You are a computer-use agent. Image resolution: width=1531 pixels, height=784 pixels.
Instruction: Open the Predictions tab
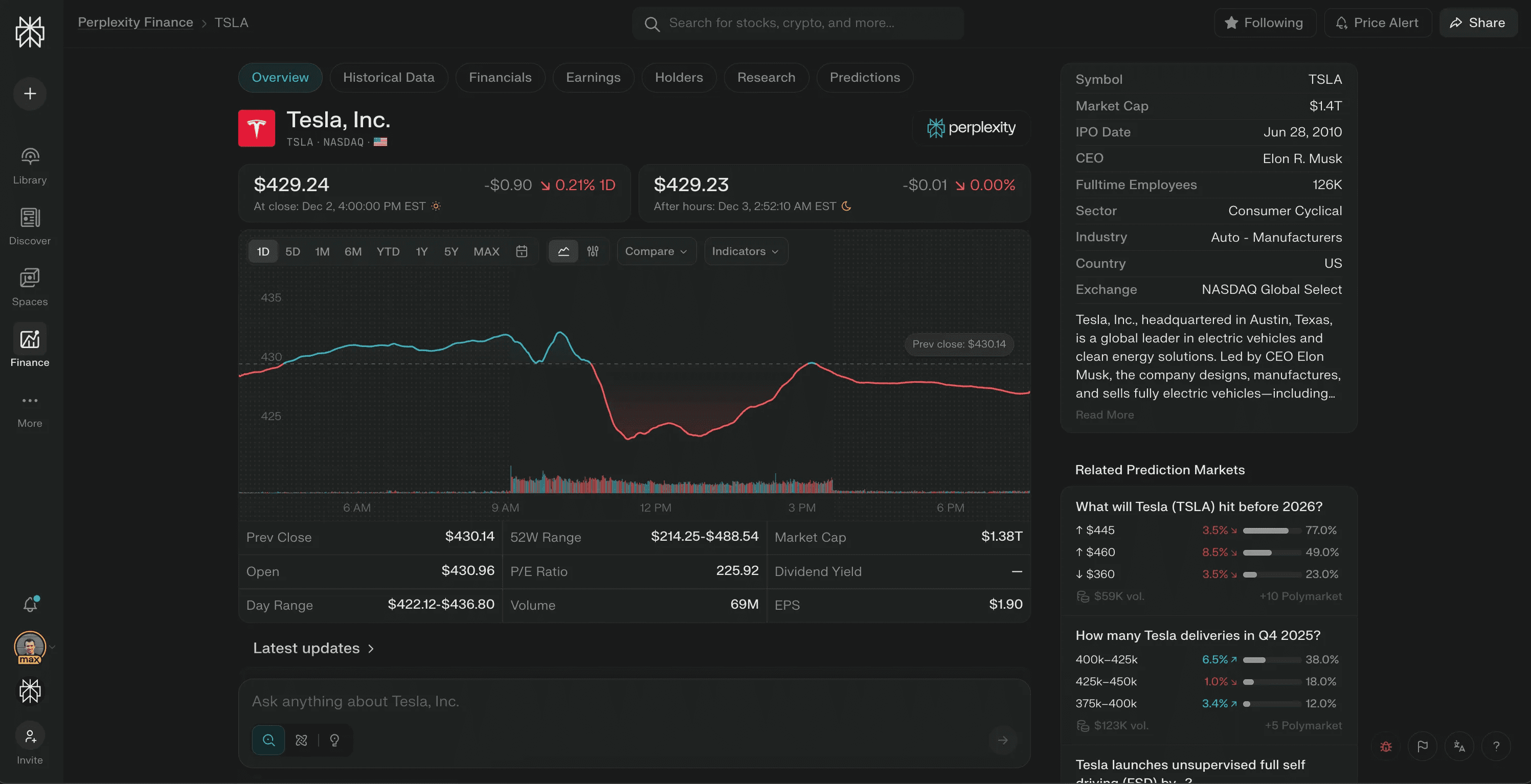(865, 77)
